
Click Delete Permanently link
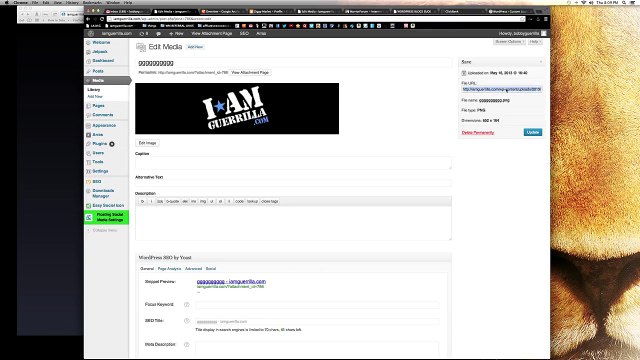click(x=478, y=133)
